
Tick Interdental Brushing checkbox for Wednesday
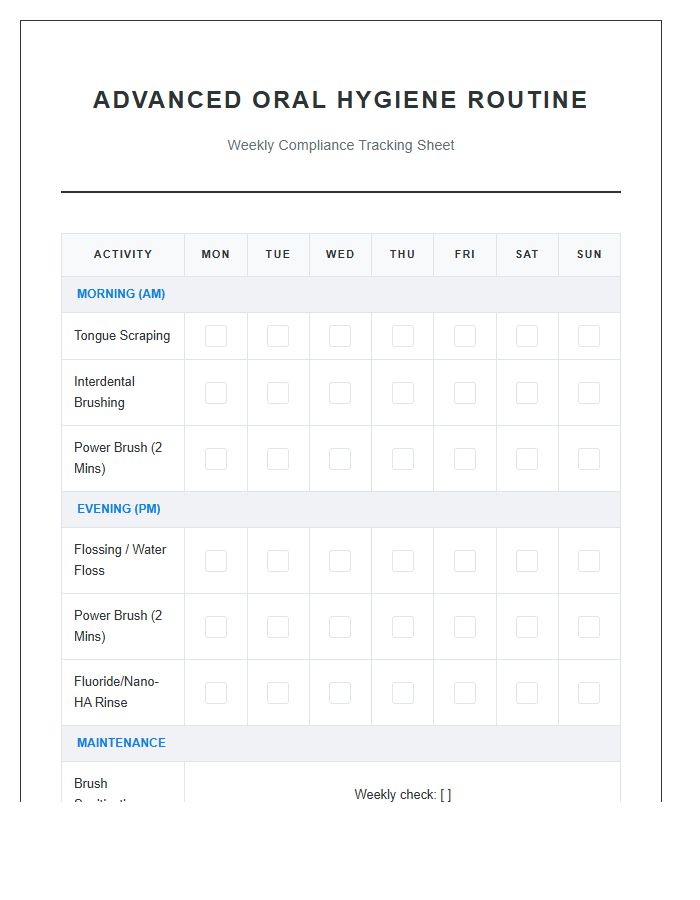pos(340,393)
